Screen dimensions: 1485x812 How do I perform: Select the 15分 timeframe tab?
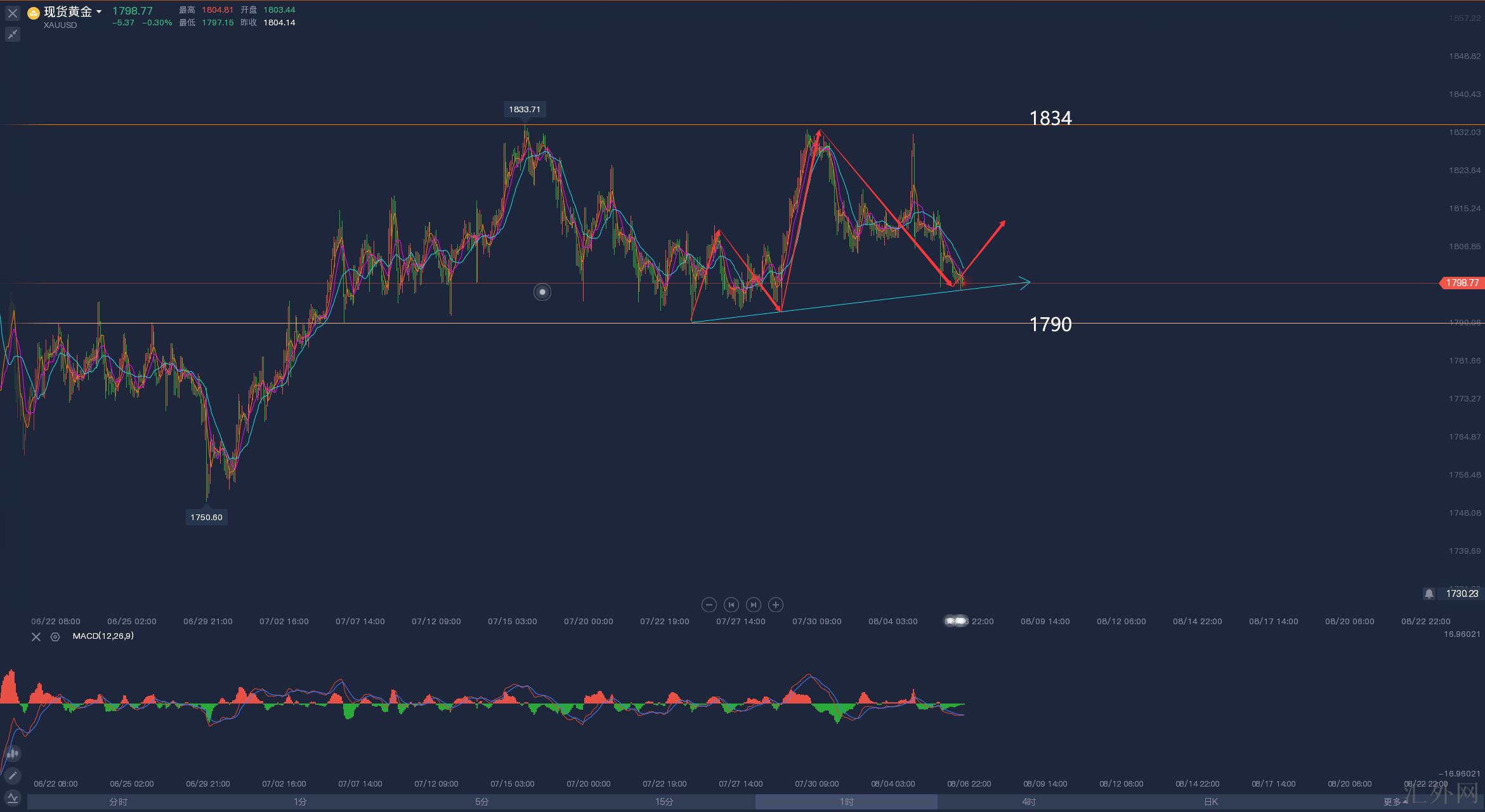(664, 802)
